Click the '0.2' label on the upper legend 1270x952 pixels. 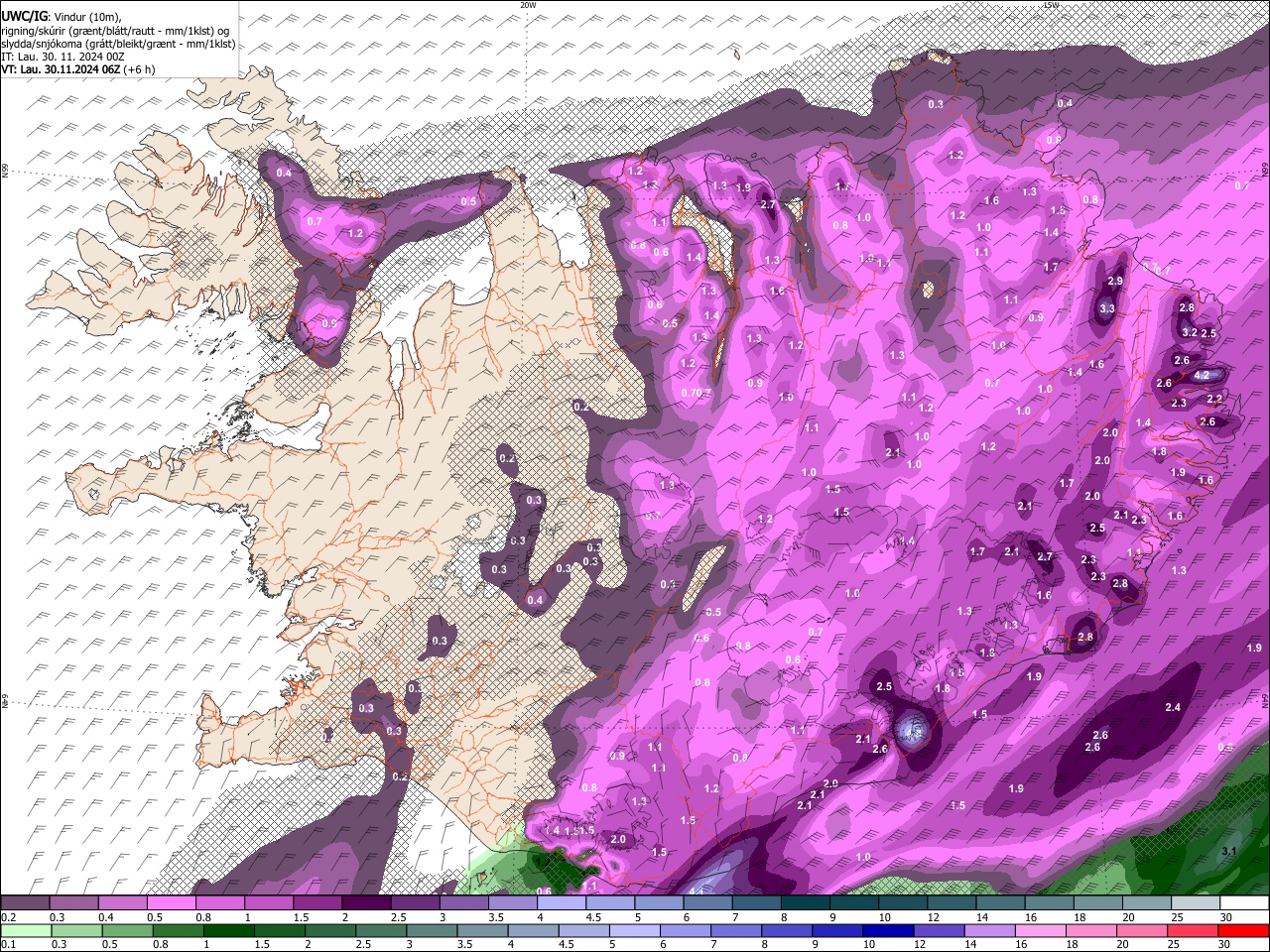pos(8,917)
